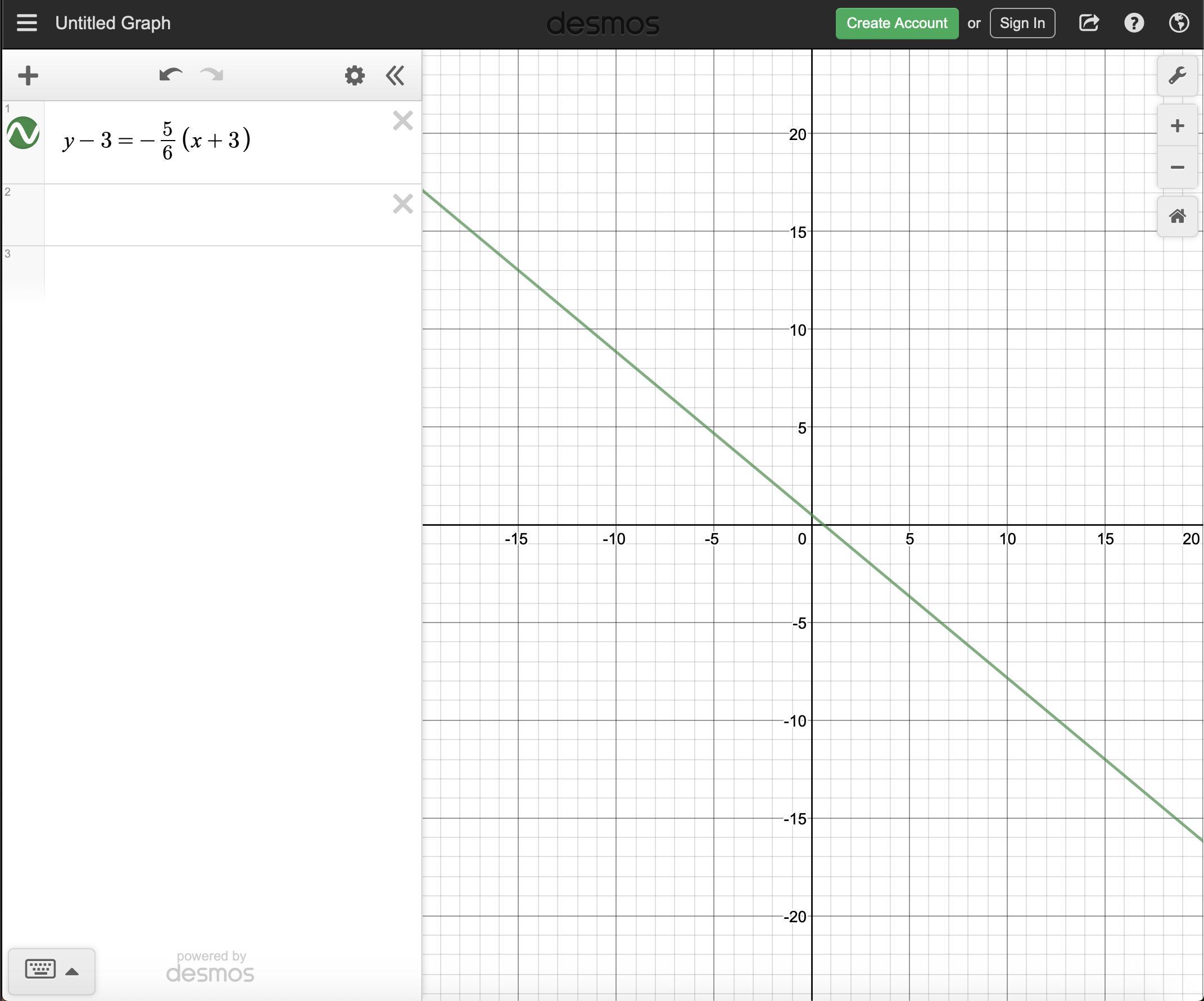
Task: Delete the first expression row
Action: 402,120
